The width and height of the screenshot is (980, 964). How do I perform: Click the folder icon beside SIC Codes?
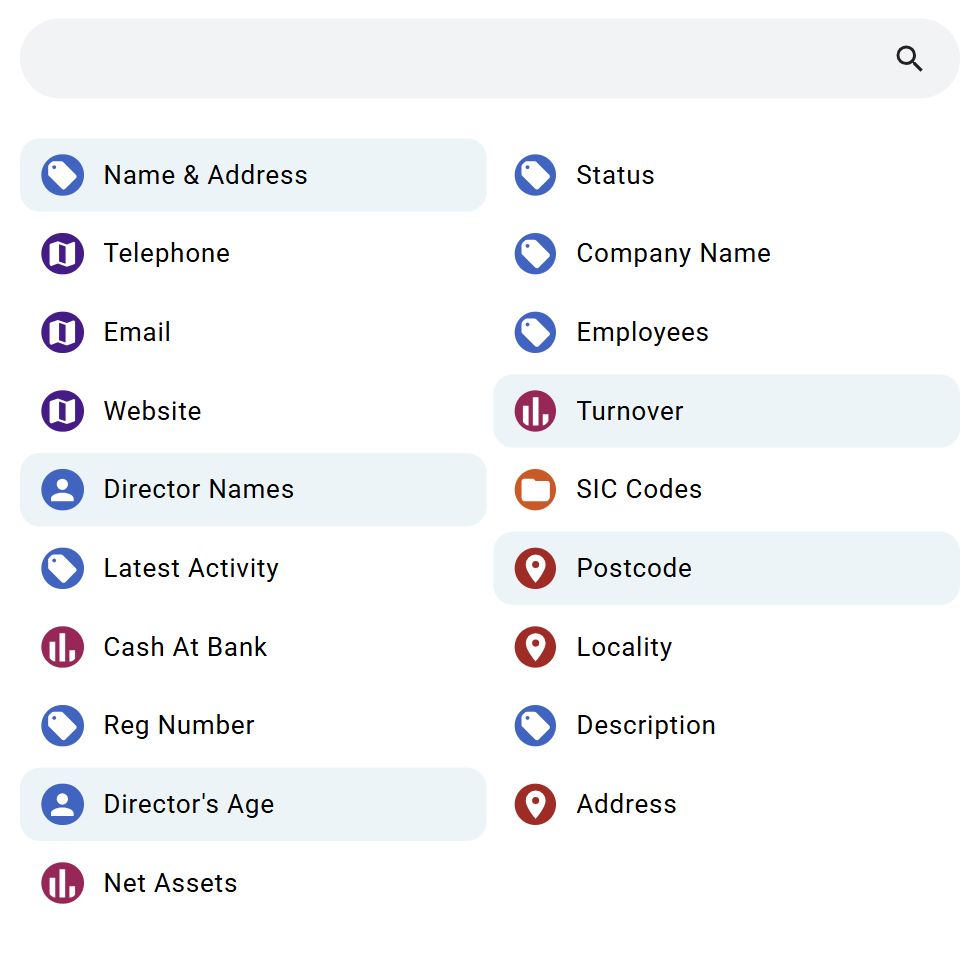[x=535, y=490]
